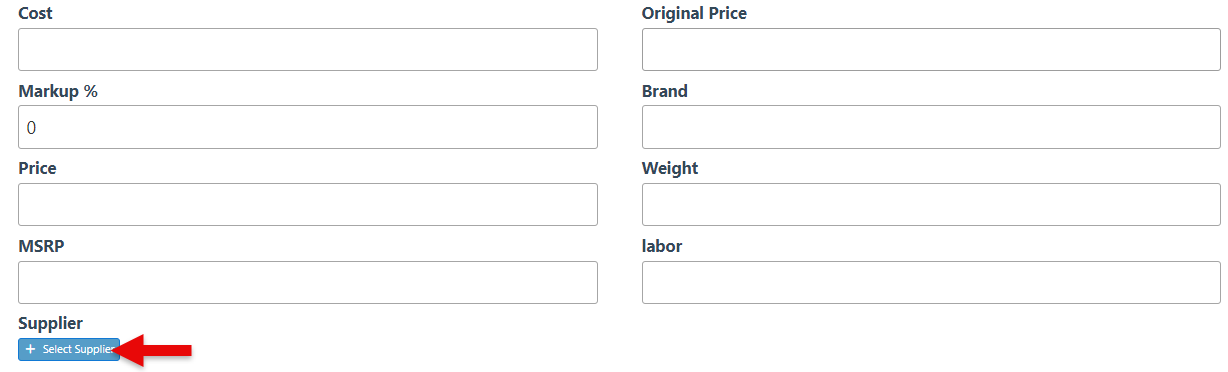Select the Markup % label
This screenshot has width=1228, height=372.
pyautogui.click(x=58, y=91)
